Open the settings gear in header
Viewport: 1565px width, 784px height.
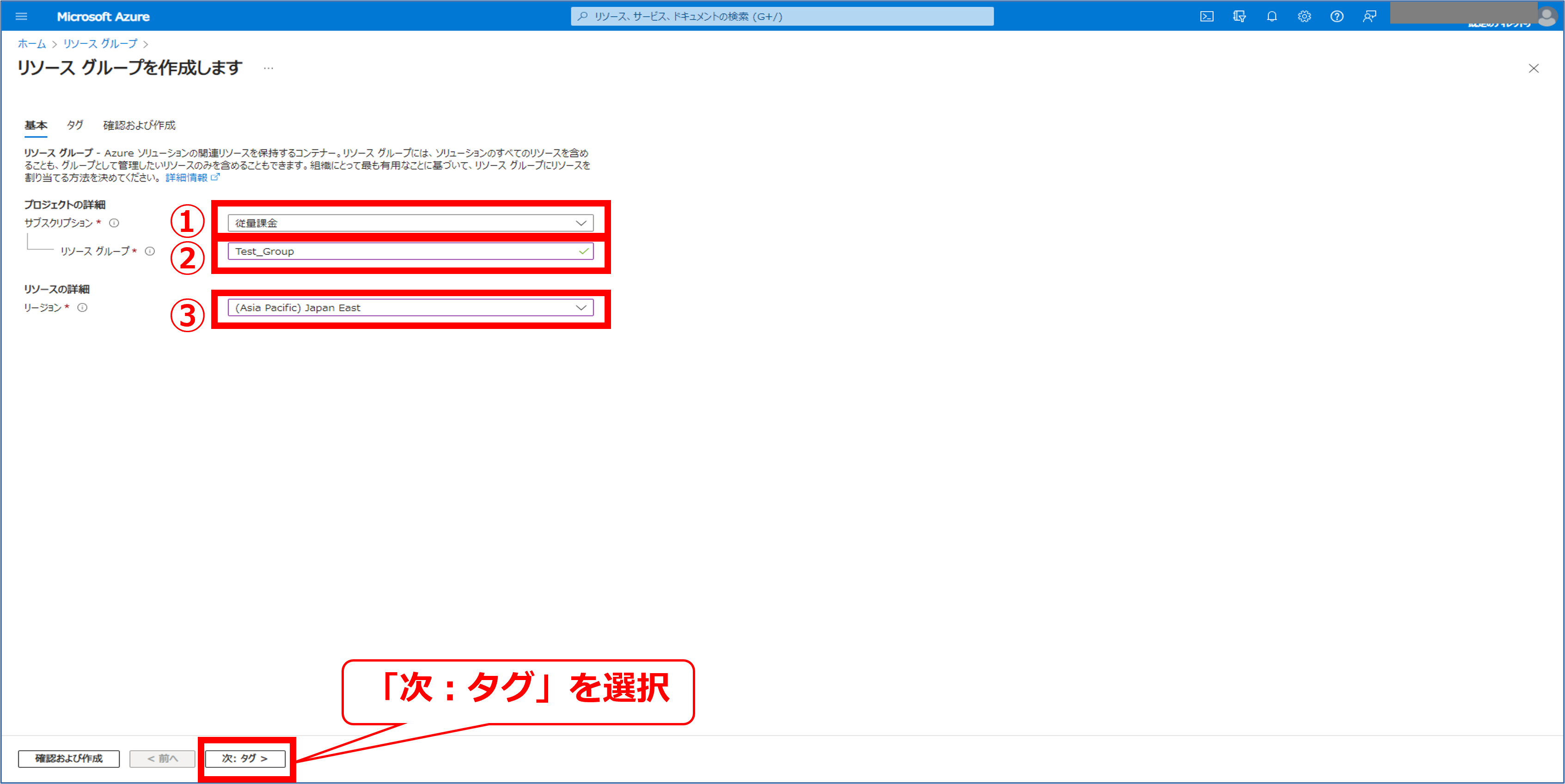(x=1304, y=16)
